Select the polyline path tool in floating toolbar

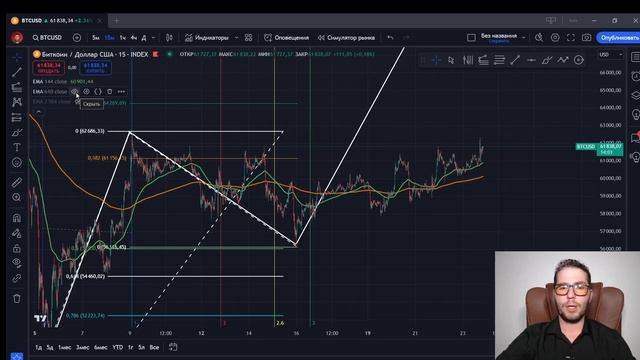[563, 60]
